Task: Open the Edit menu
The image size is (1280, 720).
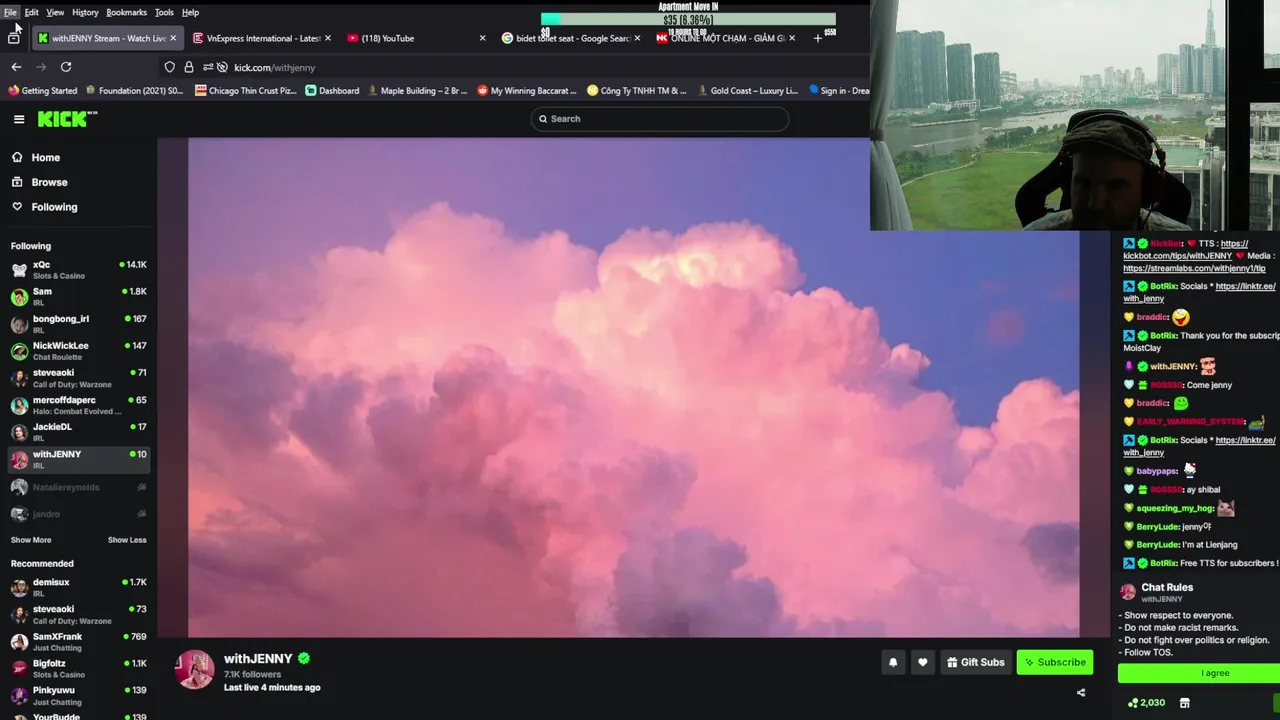Action: point(32,12)
